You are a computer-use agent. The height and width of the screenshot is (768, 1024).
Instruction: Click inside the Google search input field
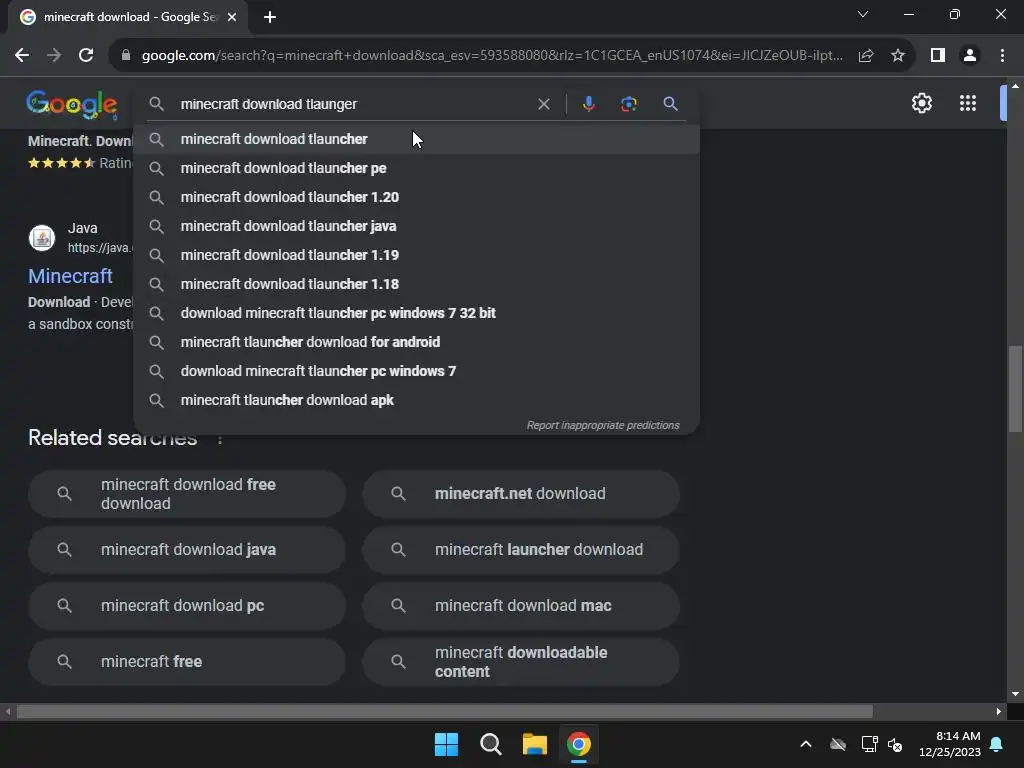pyautogui.click(x=353, y=104)
